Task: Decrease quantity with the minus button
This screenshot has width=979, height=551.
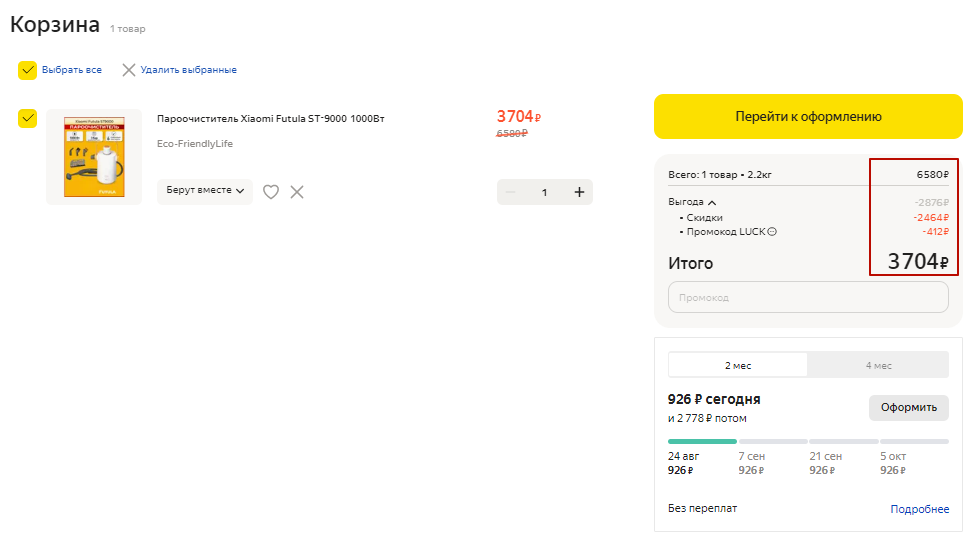Action: (511, 192)
